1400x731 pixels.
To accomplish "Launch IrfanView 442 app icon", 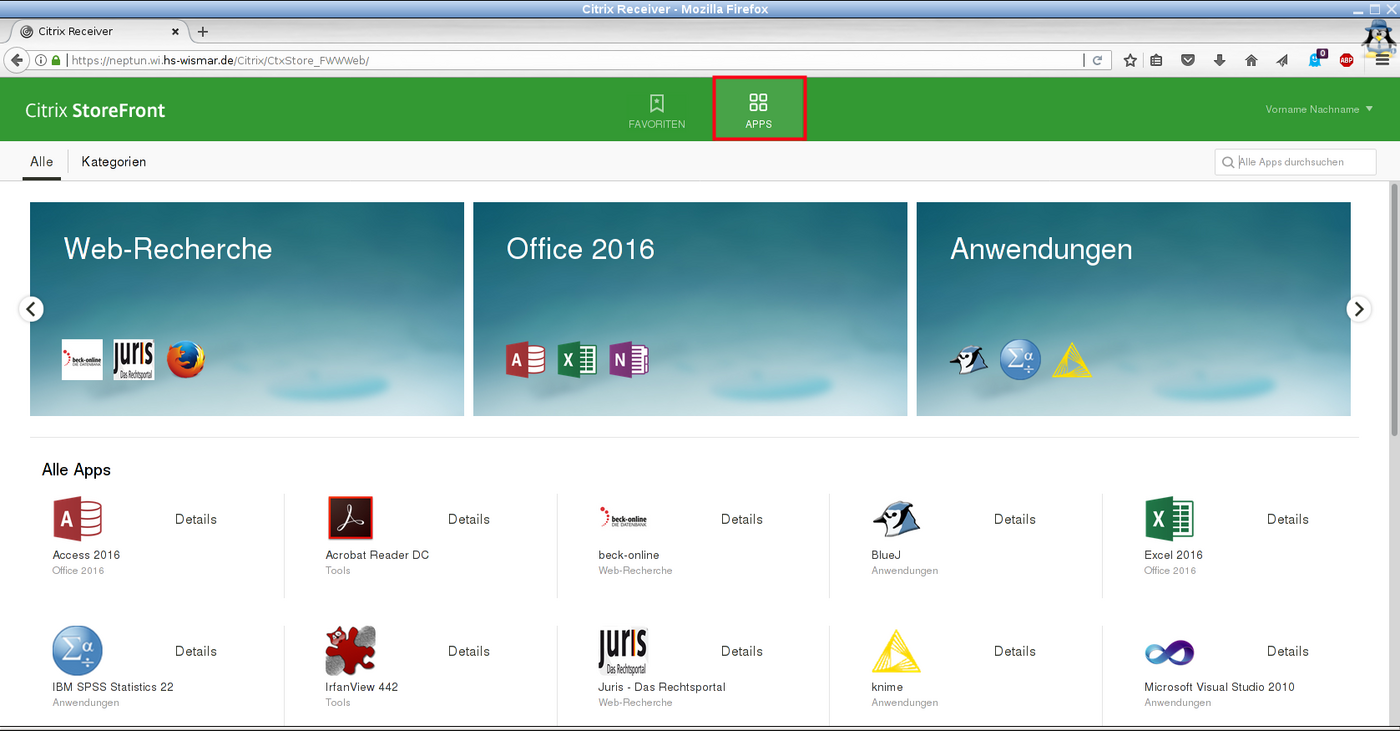I will tap(350, 650).
